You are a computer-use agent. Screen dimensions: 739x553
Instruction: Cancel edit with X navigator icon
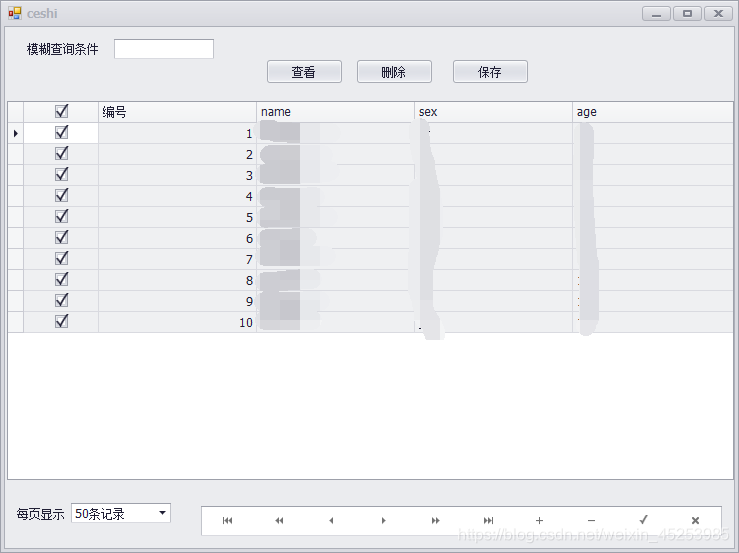click(695, 520)
